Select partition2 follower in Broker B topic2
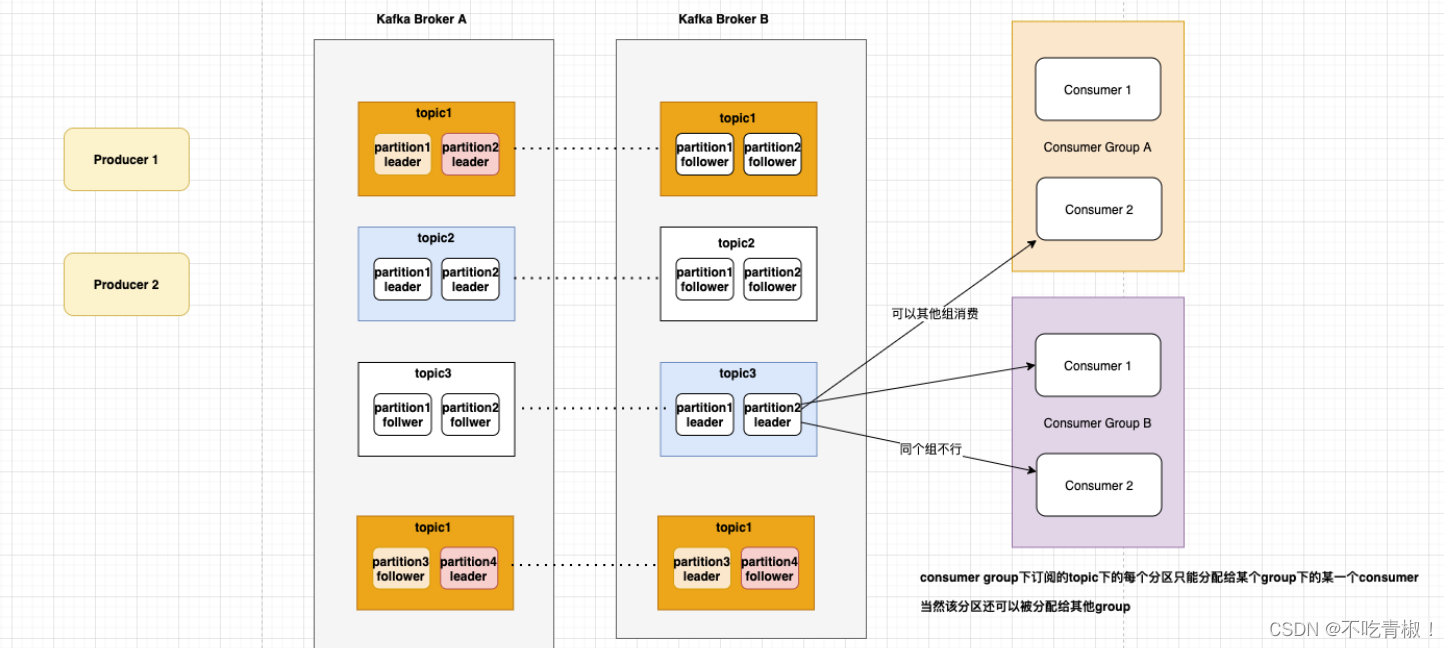 pos(772,279)
